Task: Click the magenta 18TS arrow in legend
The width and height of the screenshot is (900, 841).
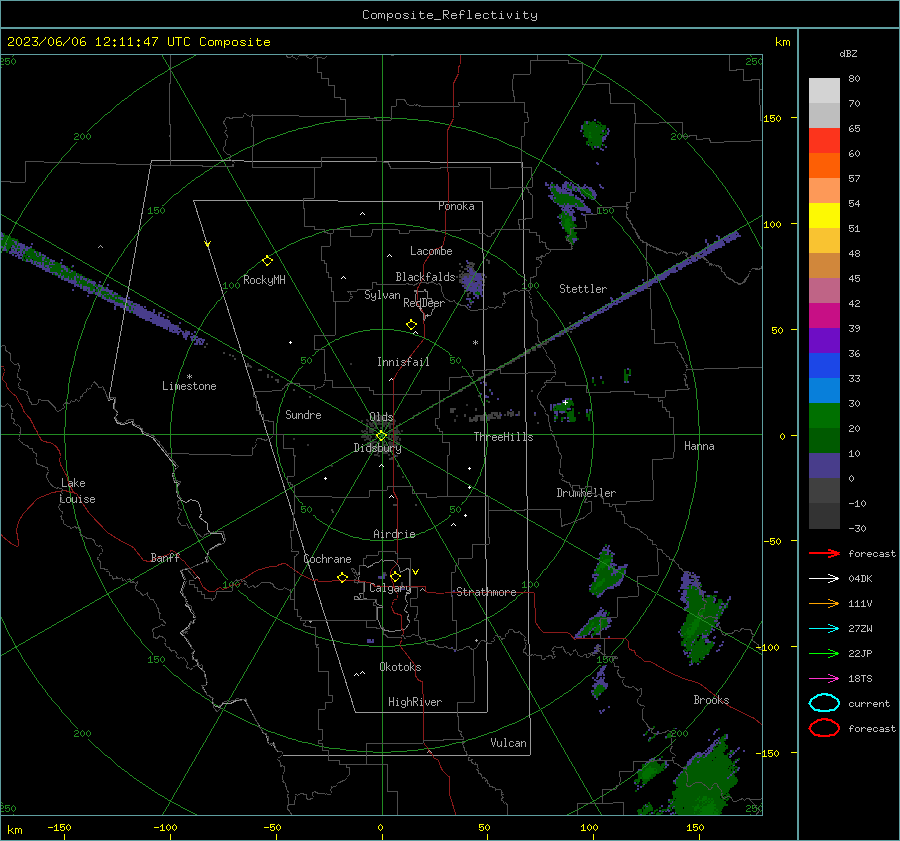Action: [x=824, y=679]
